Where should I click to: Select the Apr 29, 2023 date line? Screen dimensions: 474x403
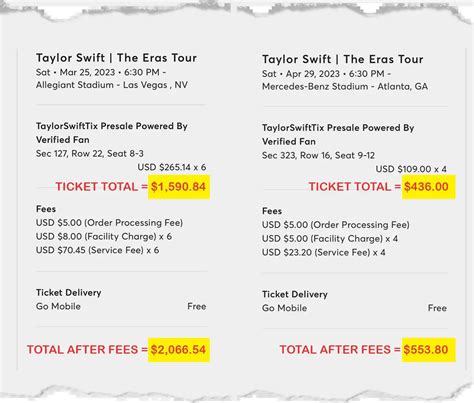(326, 74)
